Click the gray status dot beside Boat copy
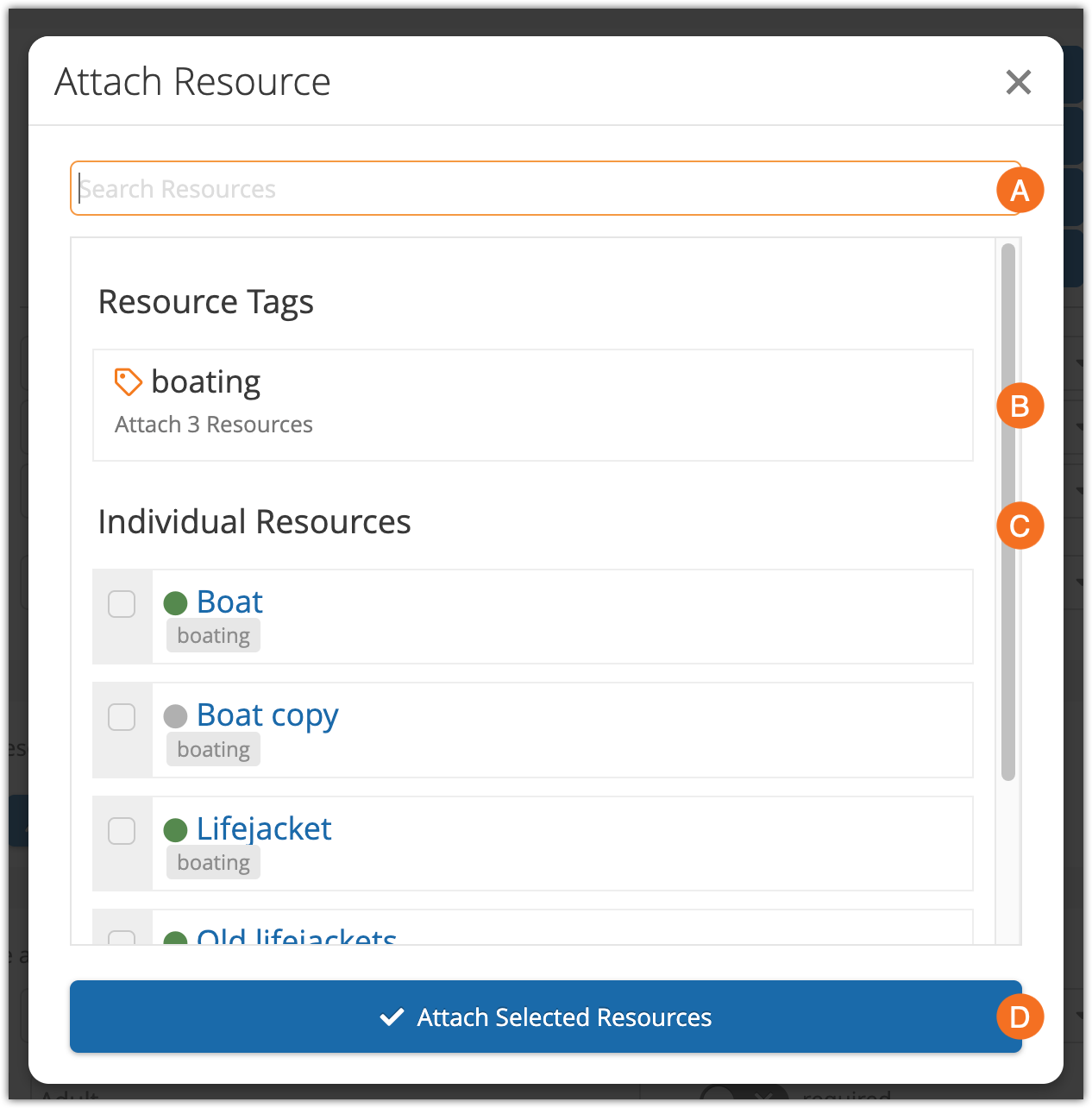This screenshot has height=1108, width=1092. coord(175,716)
